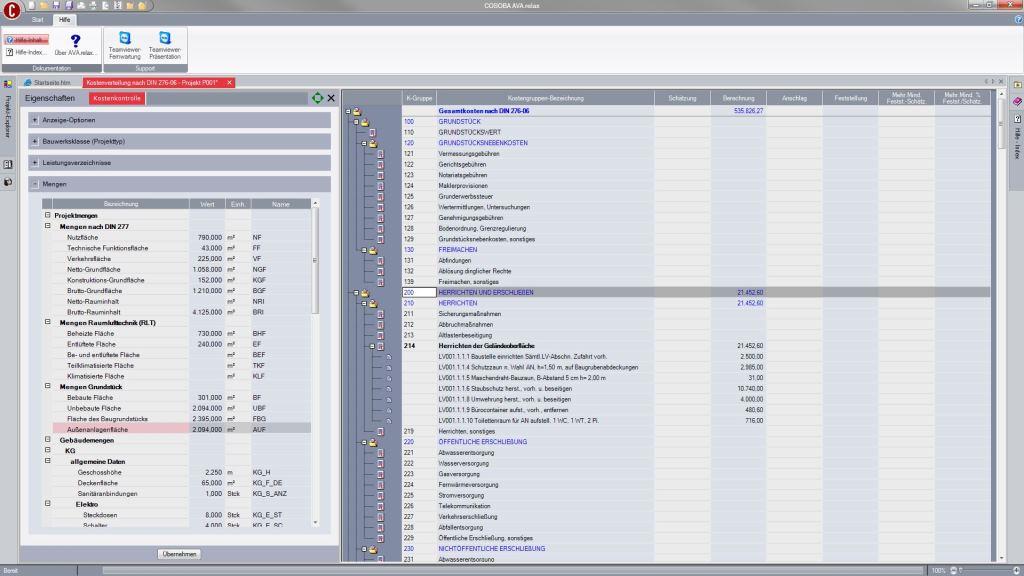Open Über AVA.relax question mark icon

[x=75, y=41]
